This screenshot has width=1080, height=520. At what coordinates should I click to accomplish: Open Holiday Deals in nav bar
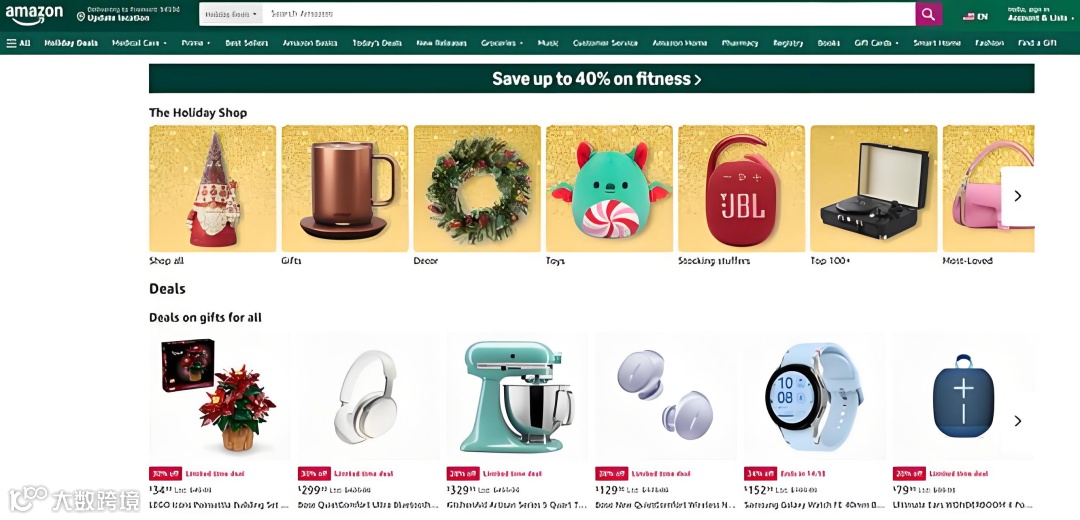(71, 43)
